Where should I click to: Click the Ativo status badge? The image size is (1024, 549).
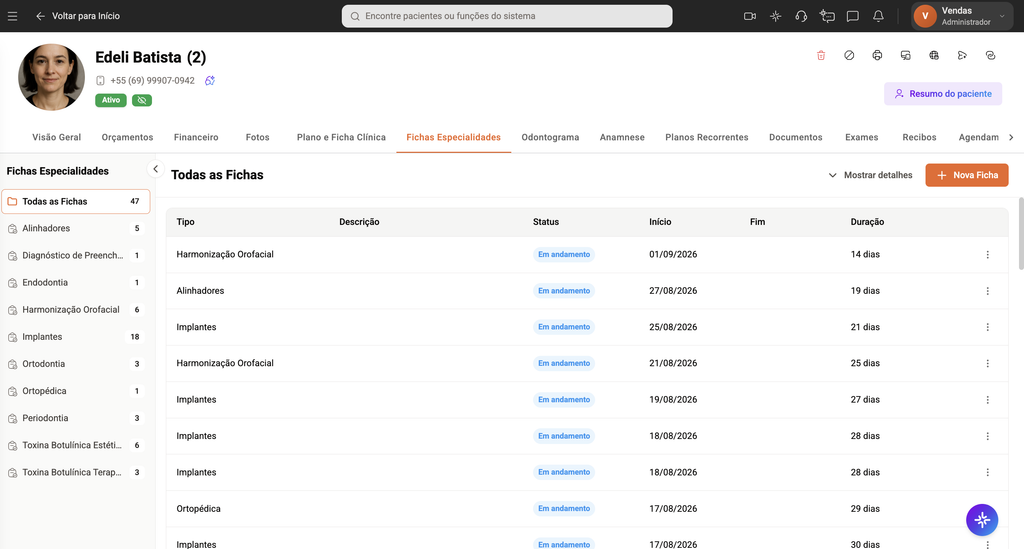[x=110, y=100]
